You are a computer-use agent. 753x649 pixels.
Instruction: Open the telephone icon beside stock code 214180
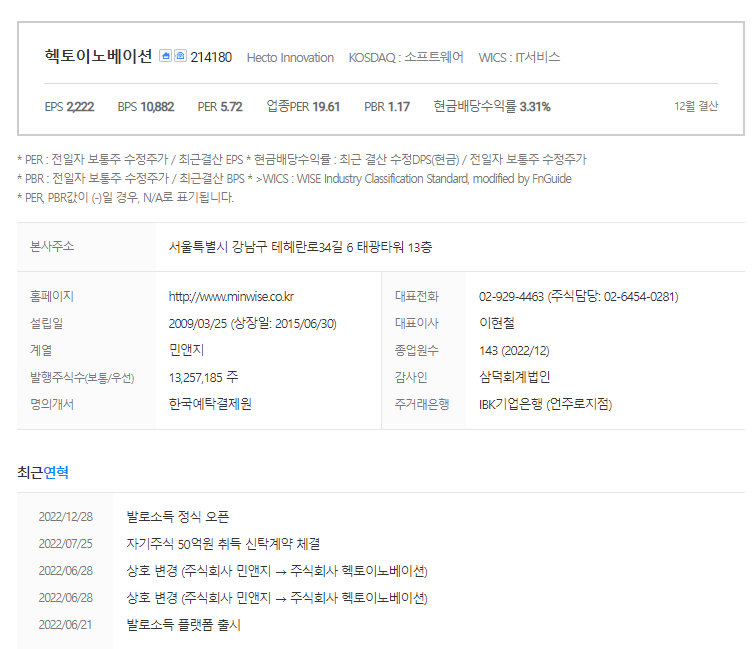180,56
